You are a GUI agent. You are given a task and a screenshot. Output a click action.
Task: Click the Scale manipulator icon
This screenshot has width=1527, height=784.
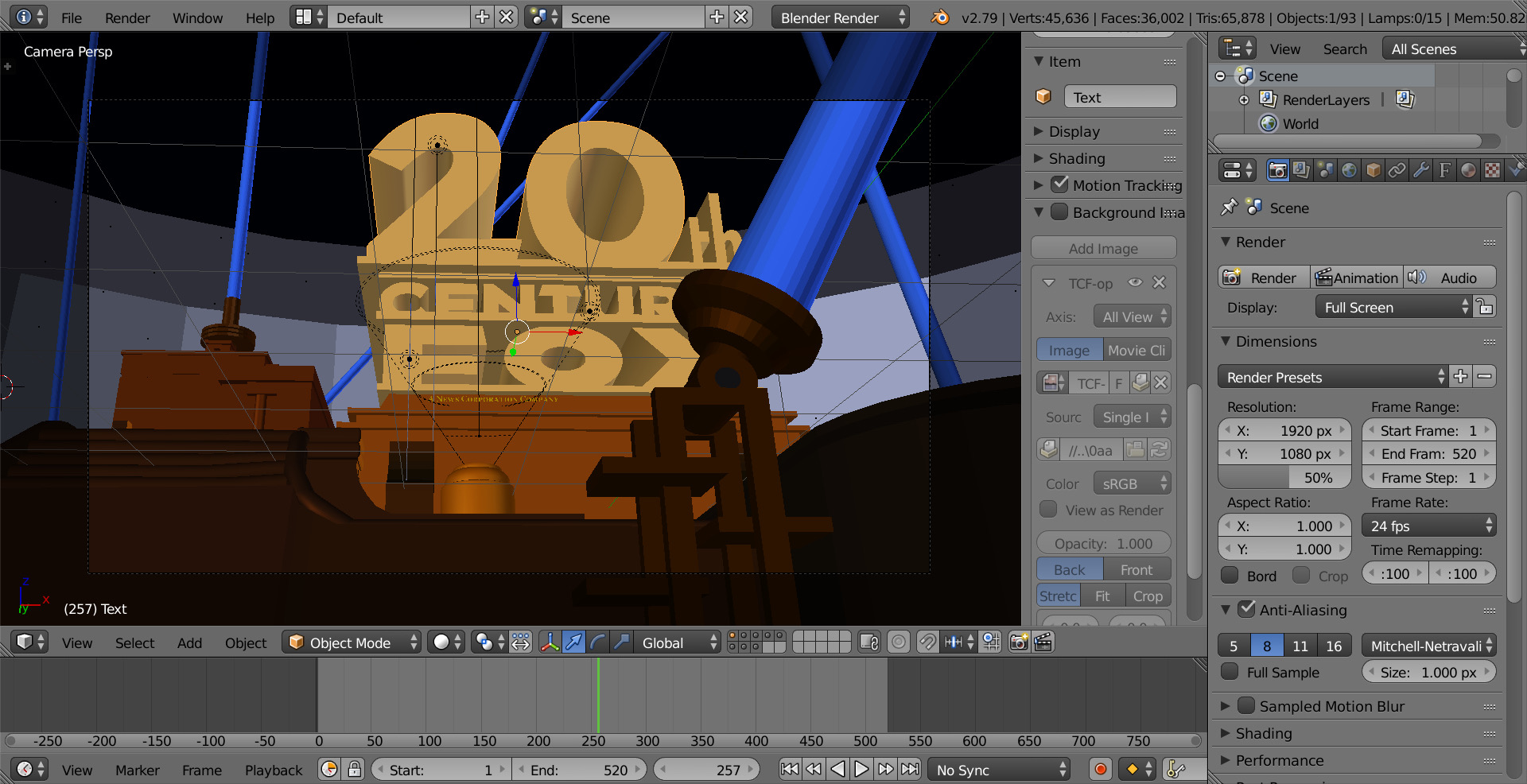point(622,642)
